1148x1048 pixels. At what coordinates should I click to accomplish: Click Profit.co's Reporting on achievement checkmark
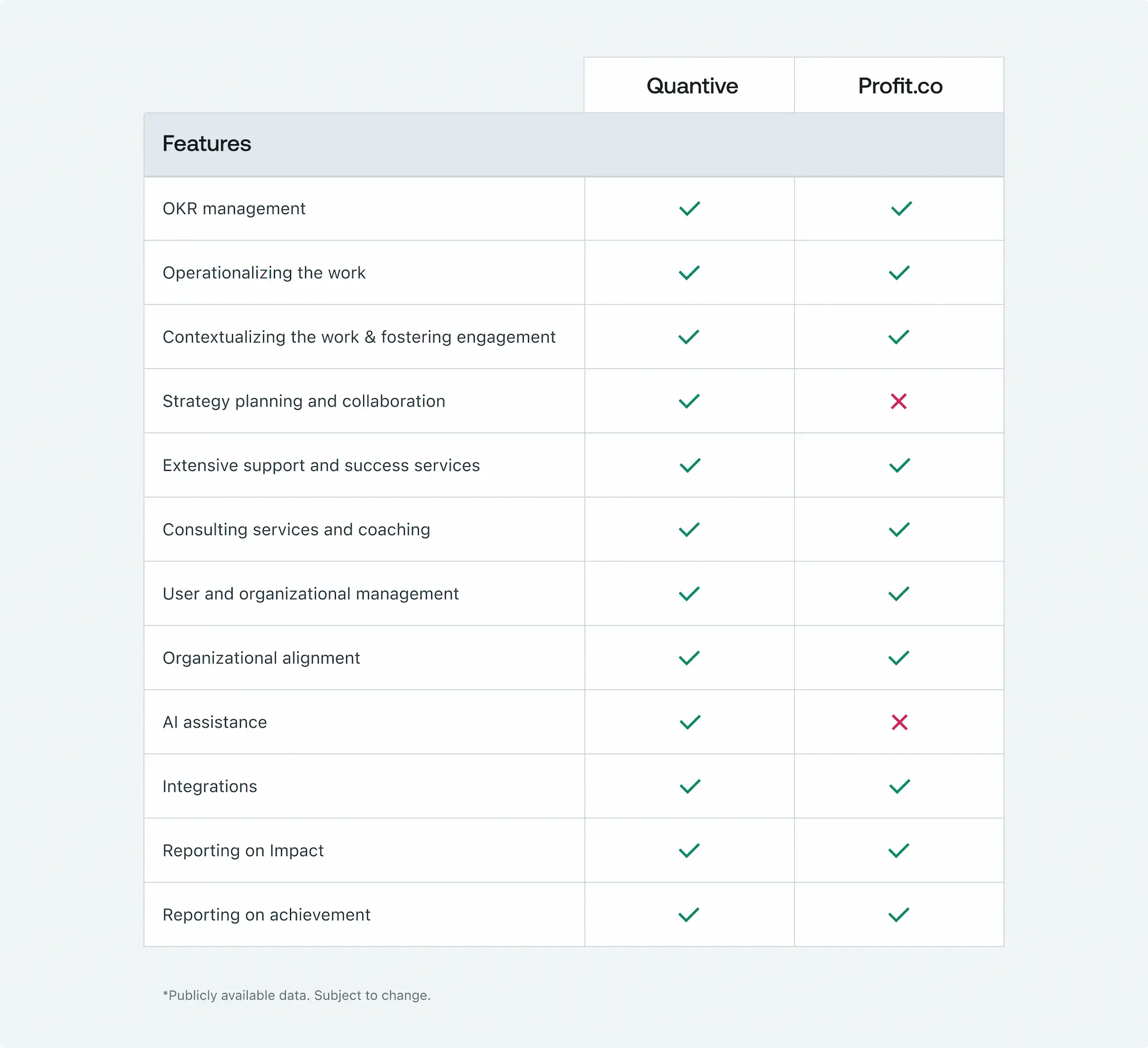(899, 915)
